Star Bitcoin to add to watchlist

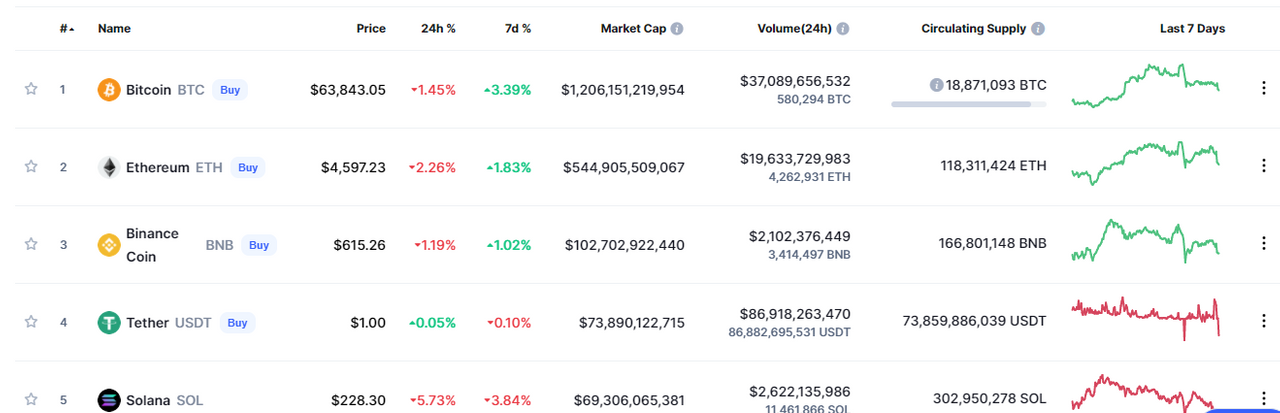[31, 89]
